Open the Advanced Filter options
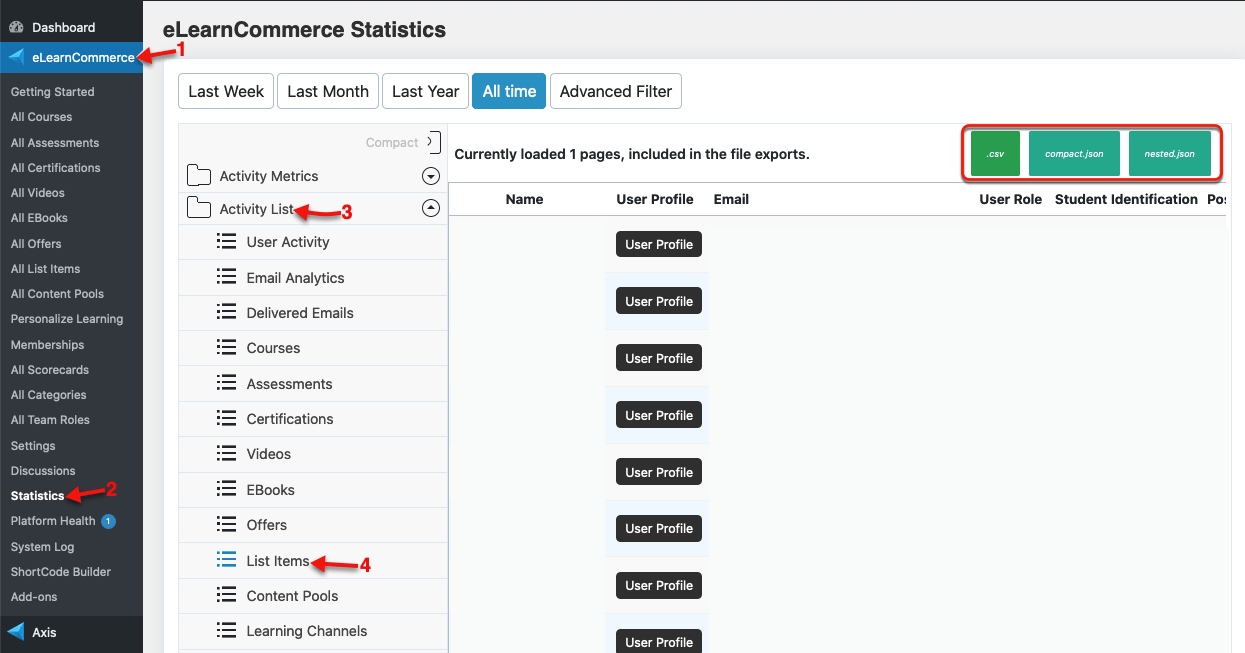Viewport: 1245px width, 653px height. (616, 91)
